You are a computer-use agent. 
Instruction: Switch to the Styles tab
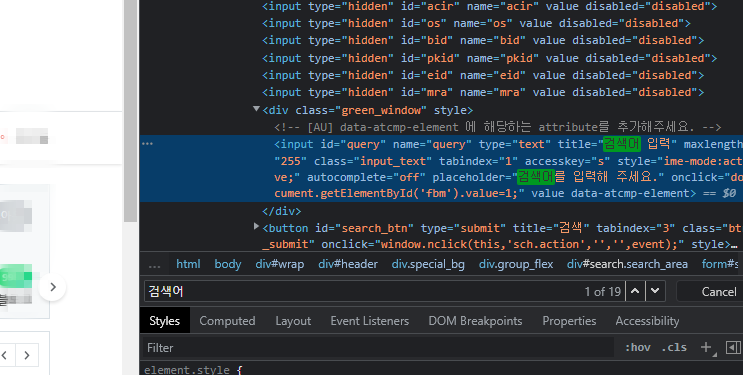[164, 321]
